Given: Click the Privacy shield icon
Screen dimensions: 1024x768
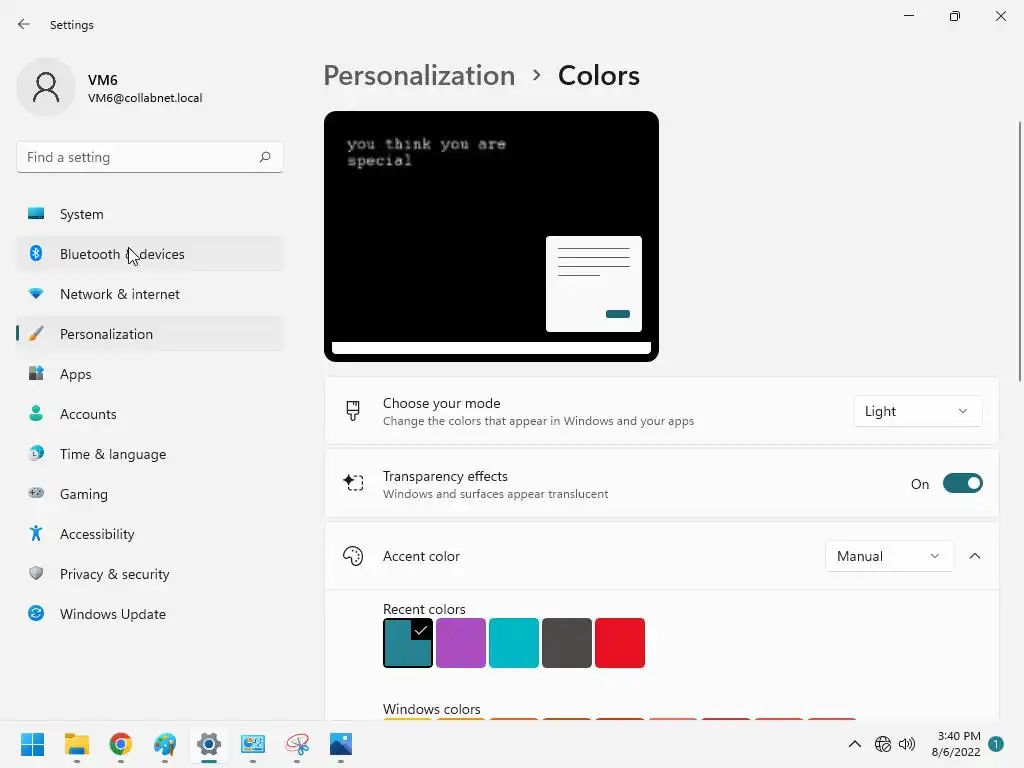Looking at the screenshot, I should click(36, 573).
